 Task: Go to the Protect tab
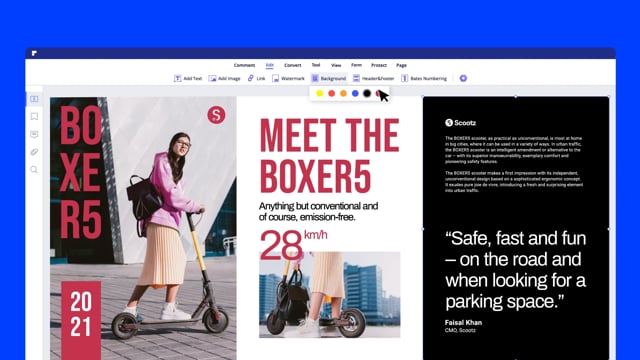(x=379, y=65)
